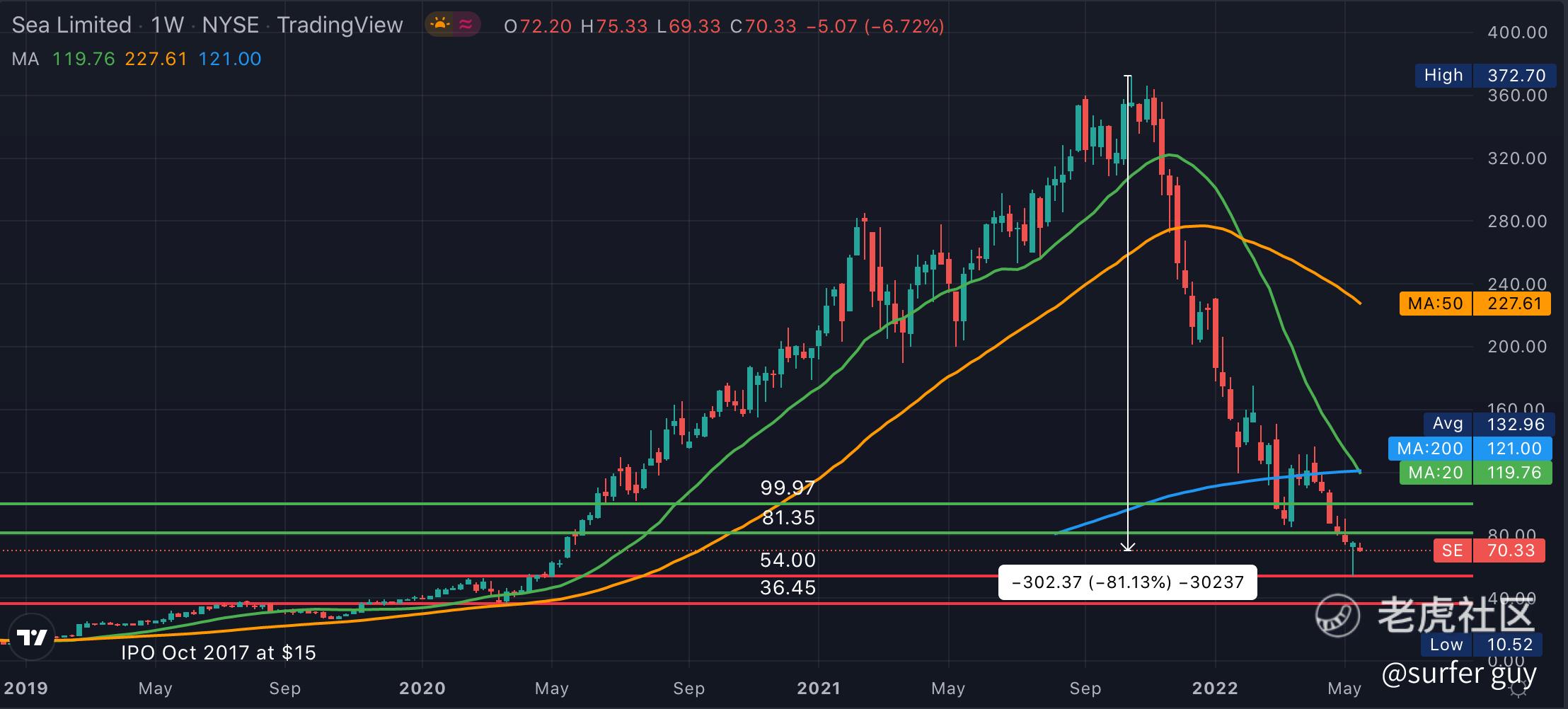Change the 1W interval in the title
1568x709 pixels.
[x=168, y=25]
